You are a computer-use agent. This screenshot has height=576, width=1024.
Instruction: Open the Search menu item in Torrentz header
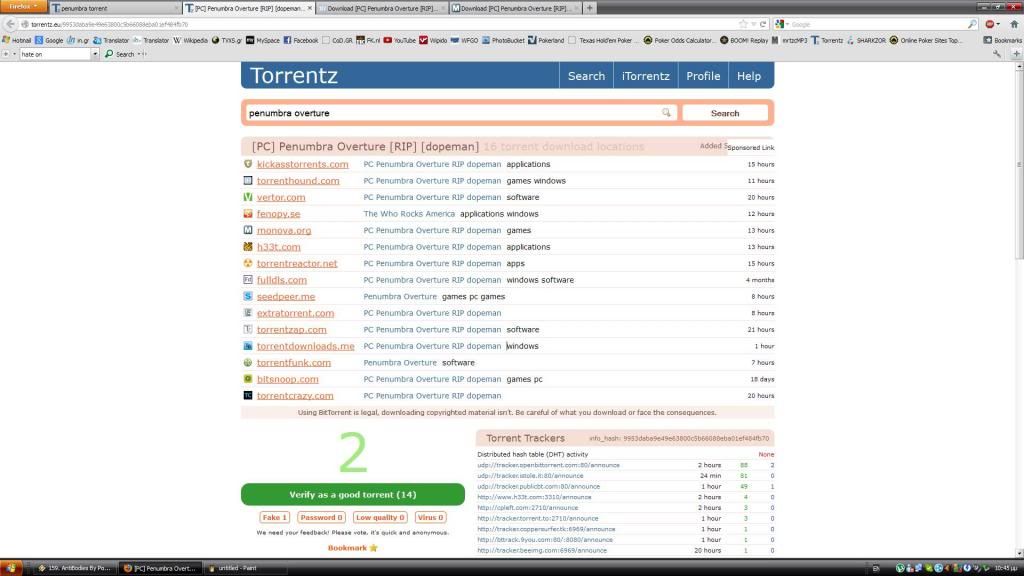(586, 76)
